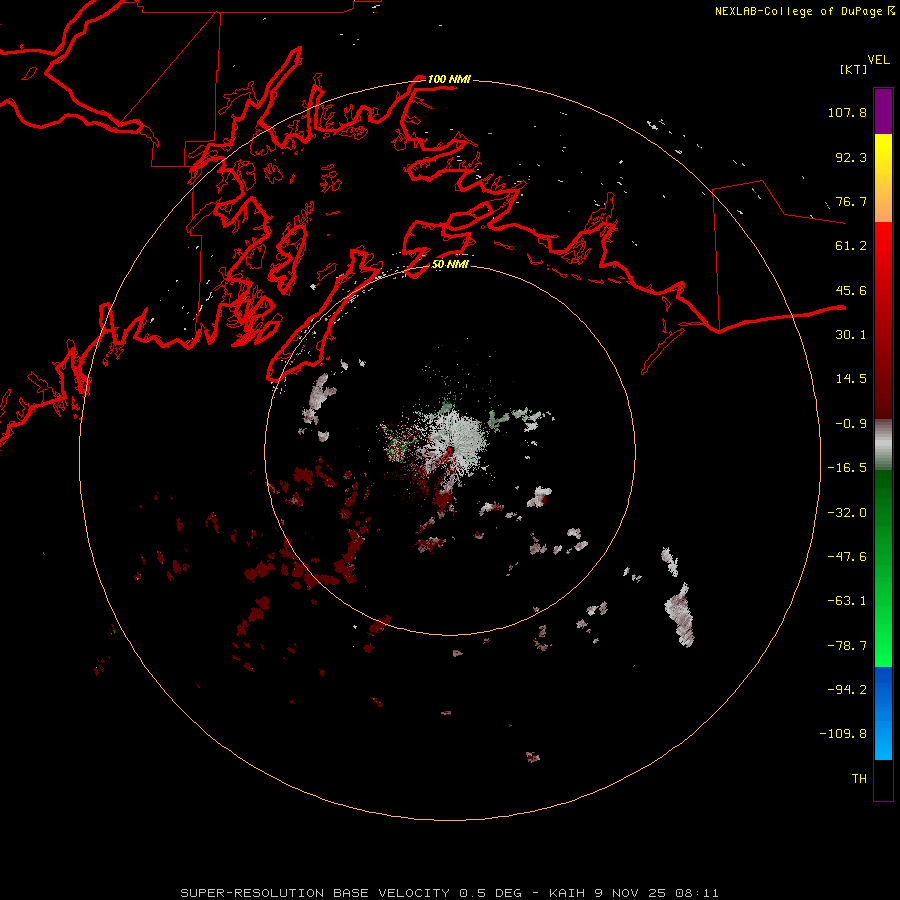The image size is (900, 900).
Task: Click the 92.3 velocity scale value
Action: coord(851,157)
